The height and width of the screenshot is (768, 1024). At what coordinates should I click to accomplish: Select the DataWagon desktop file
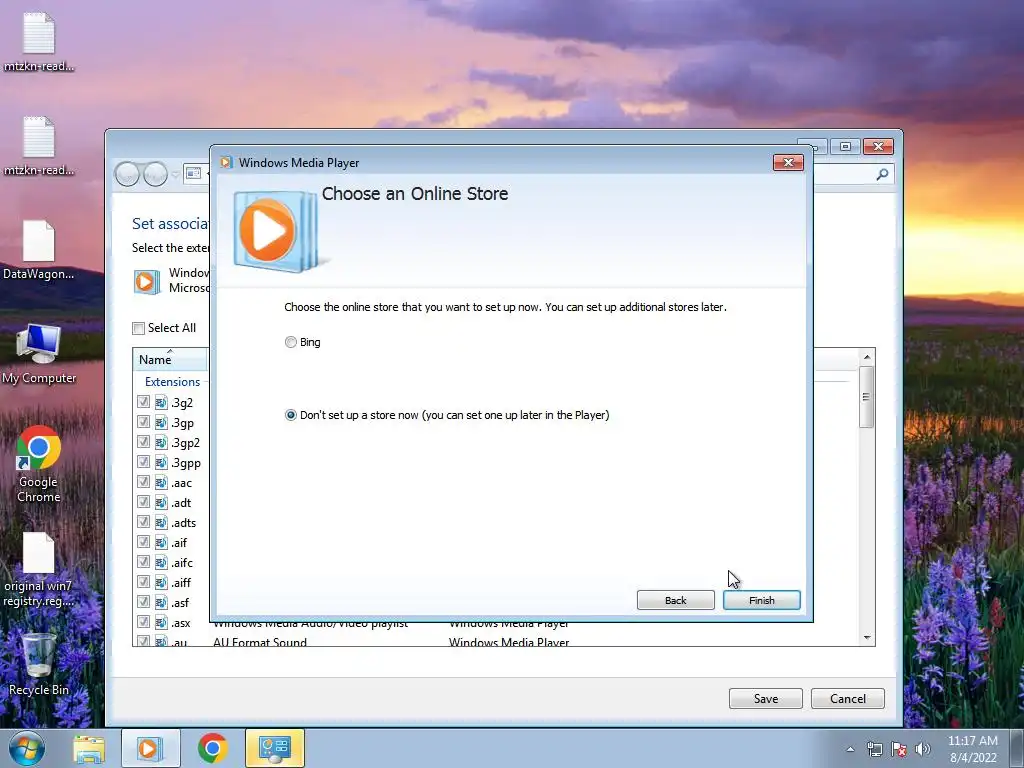39,250
